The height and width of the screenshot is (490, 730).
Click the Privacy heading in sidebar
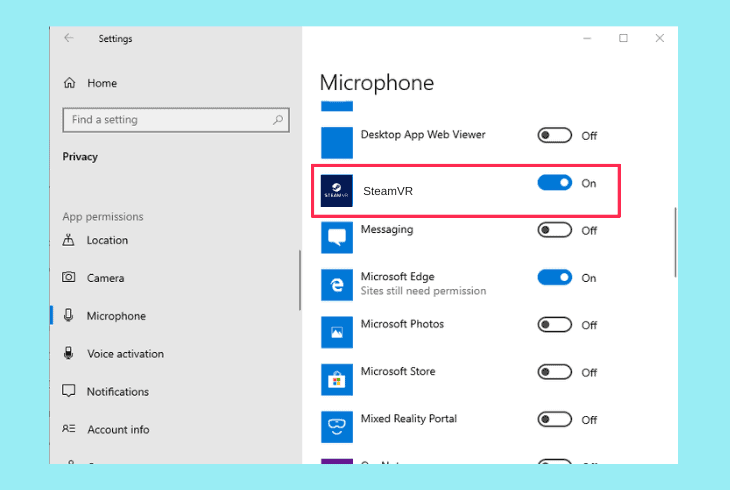click(80, 157)
